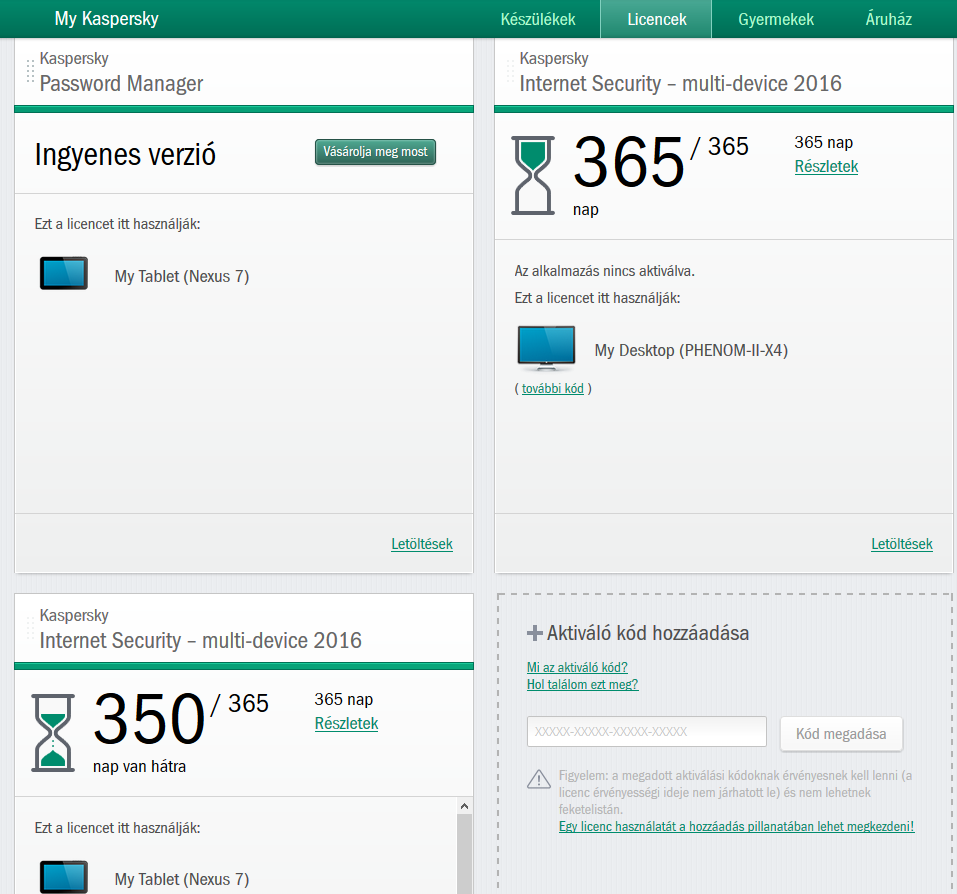Click the tablet icon in the 350-day license card
The image size is (957, 894).
[x=63, y=877]
